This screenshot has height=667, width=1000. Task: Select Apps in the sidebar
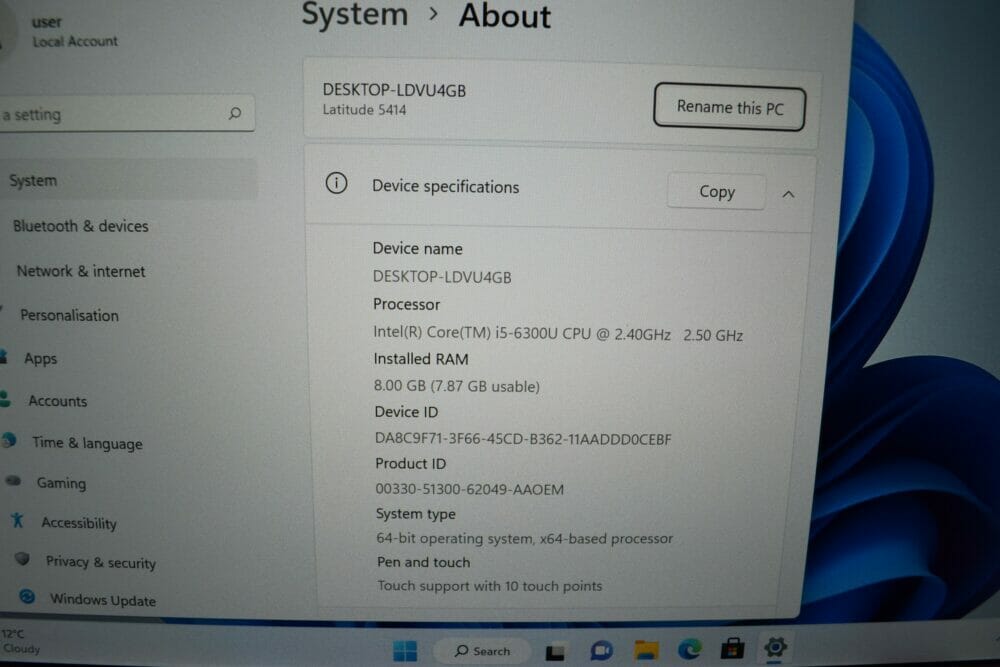[x=41, y=359]
